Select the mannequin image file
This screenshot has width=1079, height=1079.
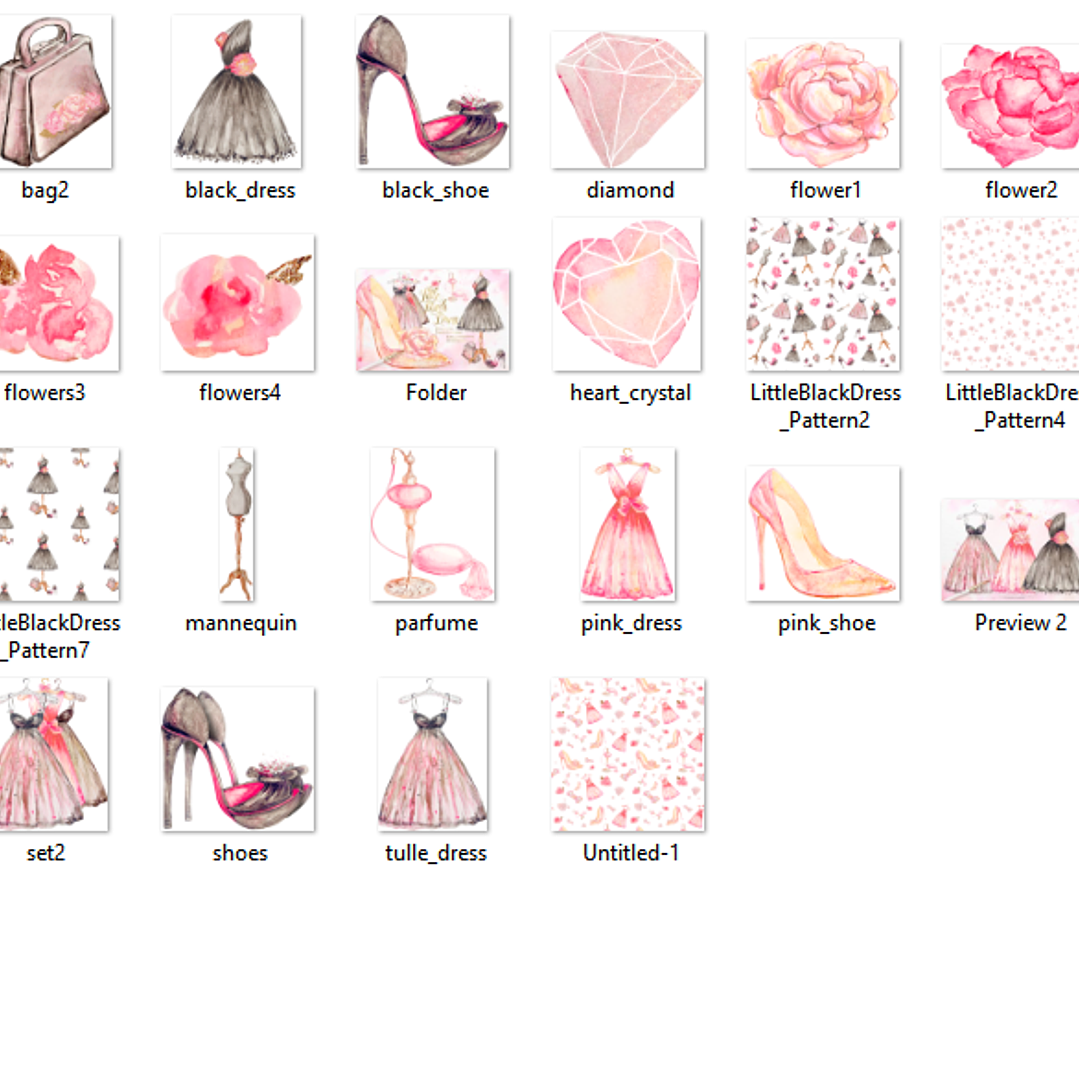pos(236,524)
